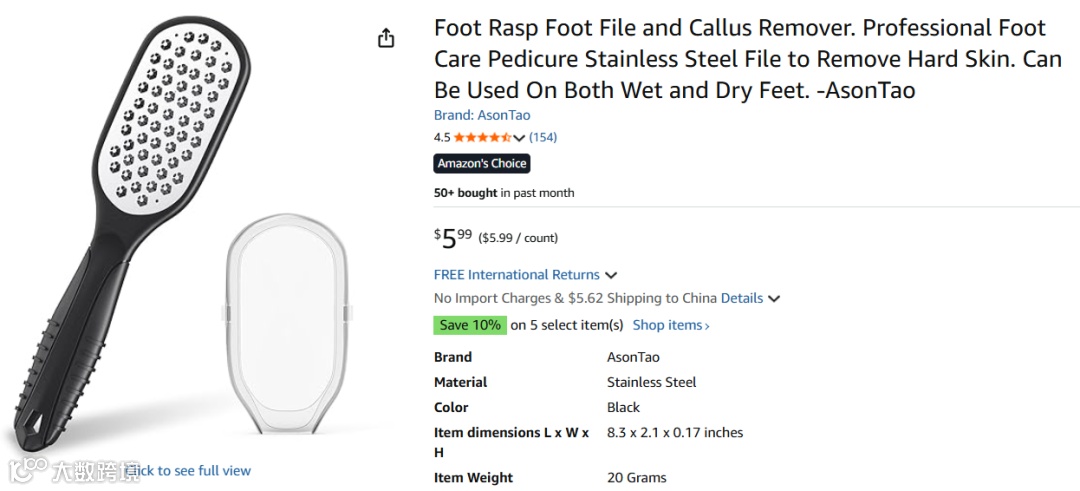This screenshot has height=491, width=1080.
Task: Click the 4.5 rating number
Action: (442, 137)
